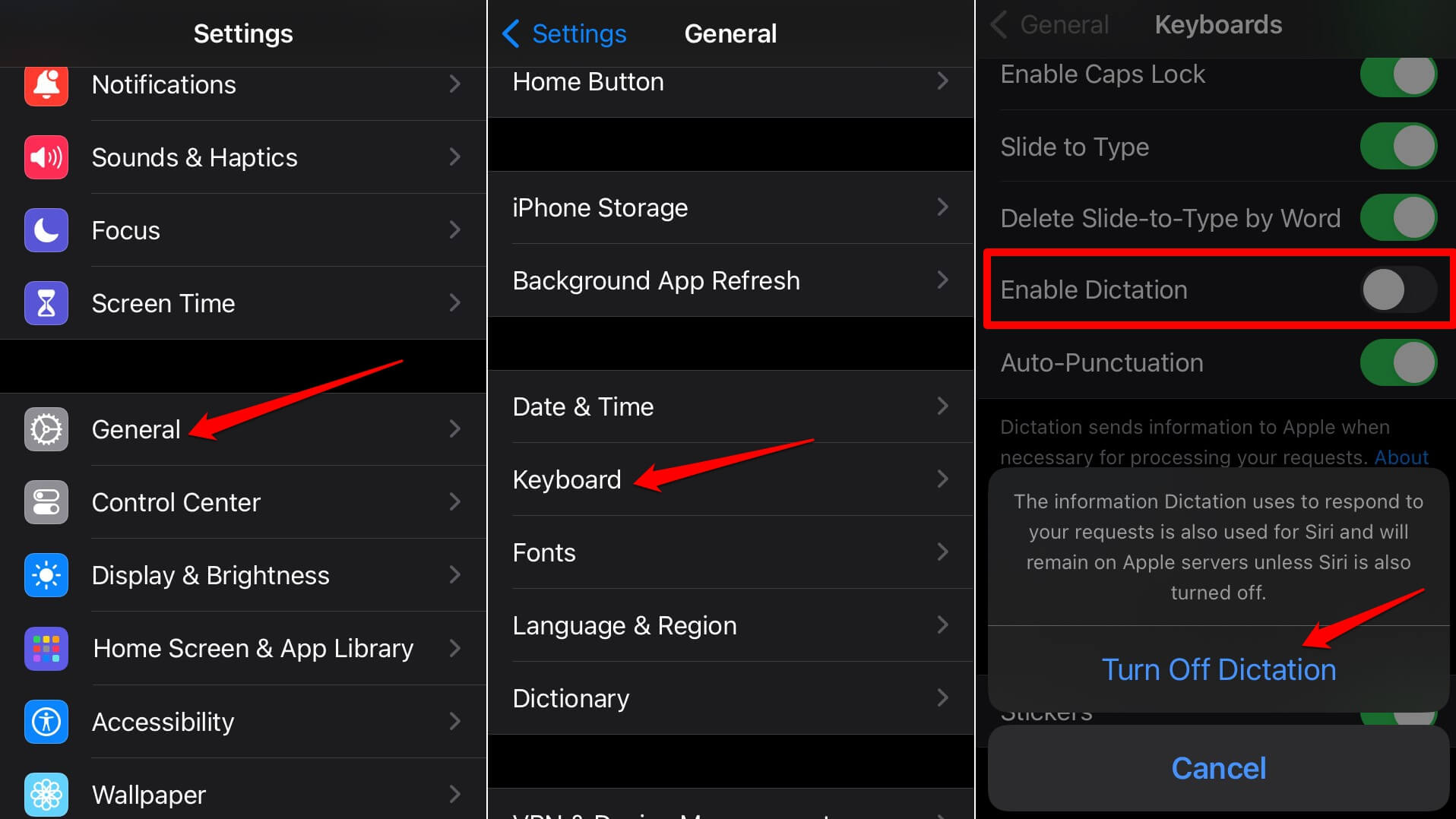Open Home Screen & App Library icon

46,648
